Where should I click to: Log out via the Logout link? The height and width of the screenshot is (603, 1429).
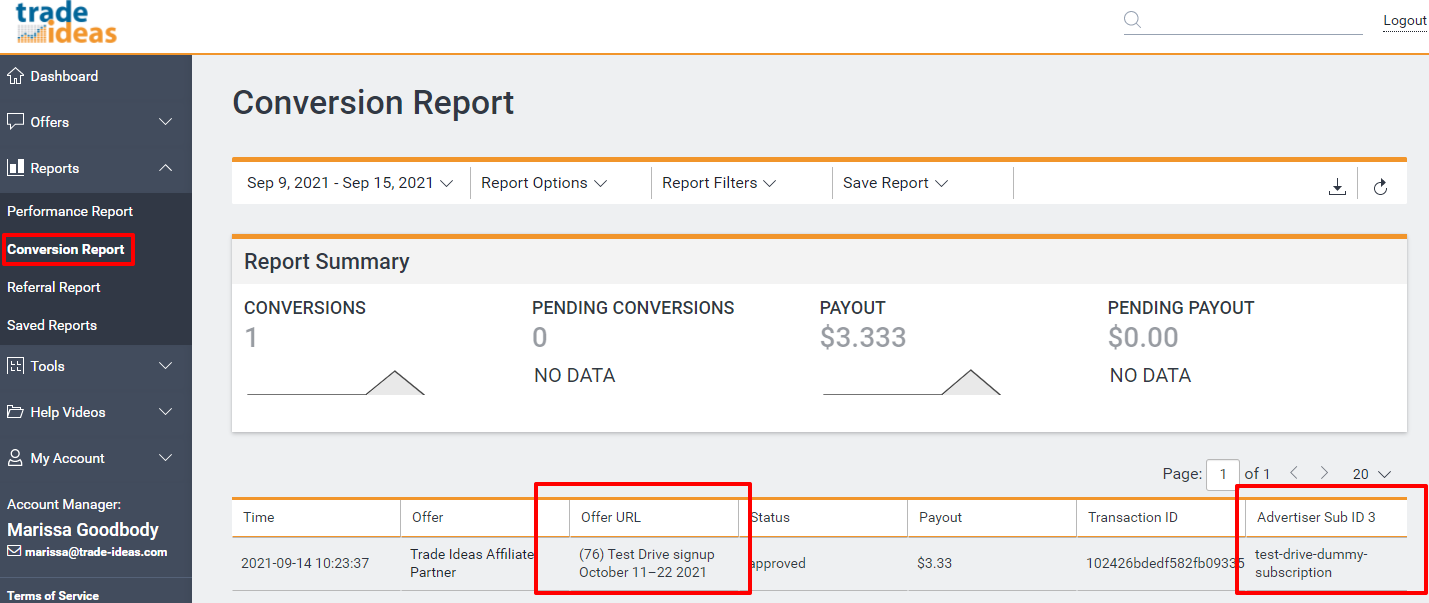click(x=1404, y=21)
